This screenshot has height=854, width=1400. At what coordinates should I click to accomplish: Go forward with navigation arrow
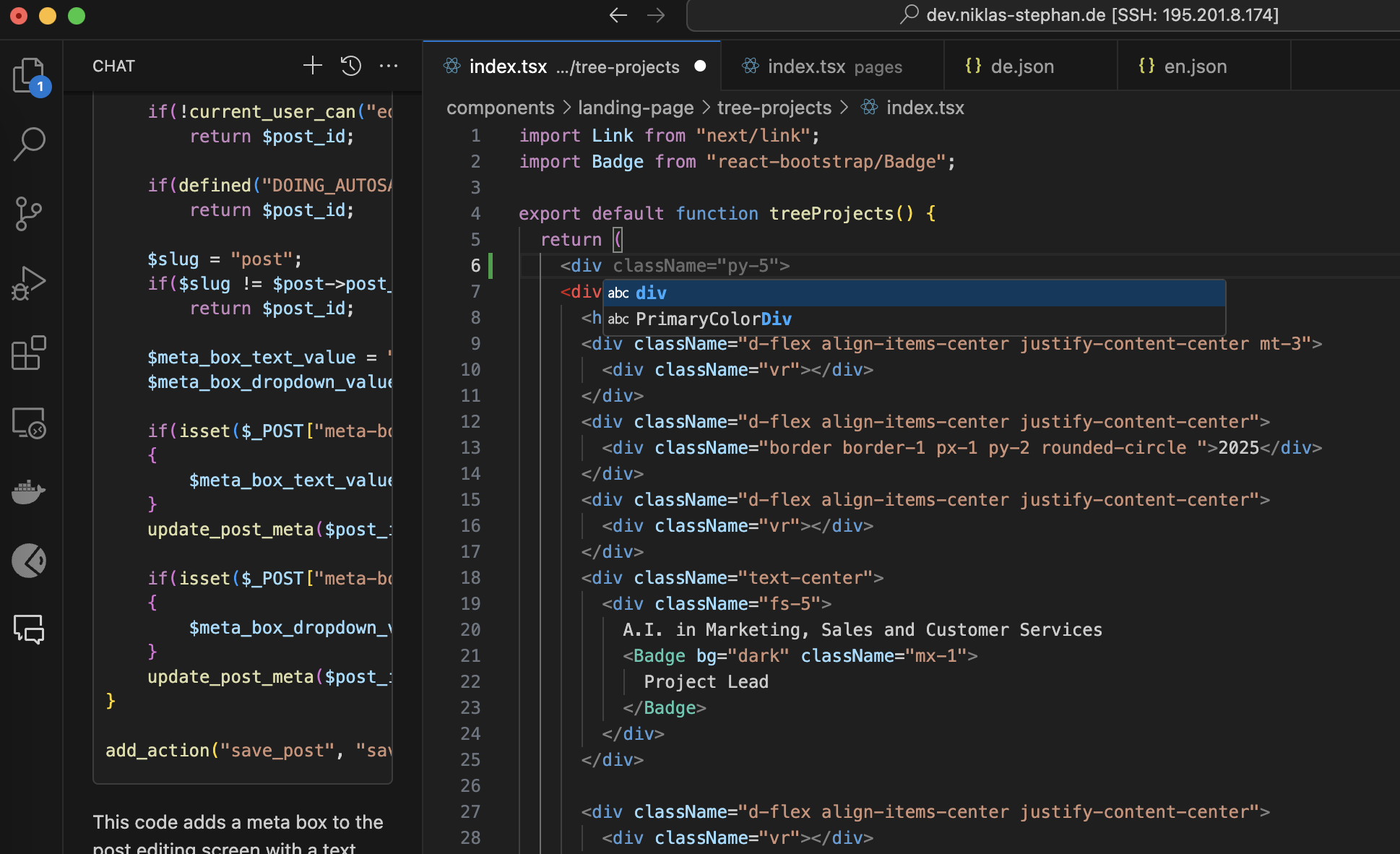pyautogui.click(x=656, y=15)
